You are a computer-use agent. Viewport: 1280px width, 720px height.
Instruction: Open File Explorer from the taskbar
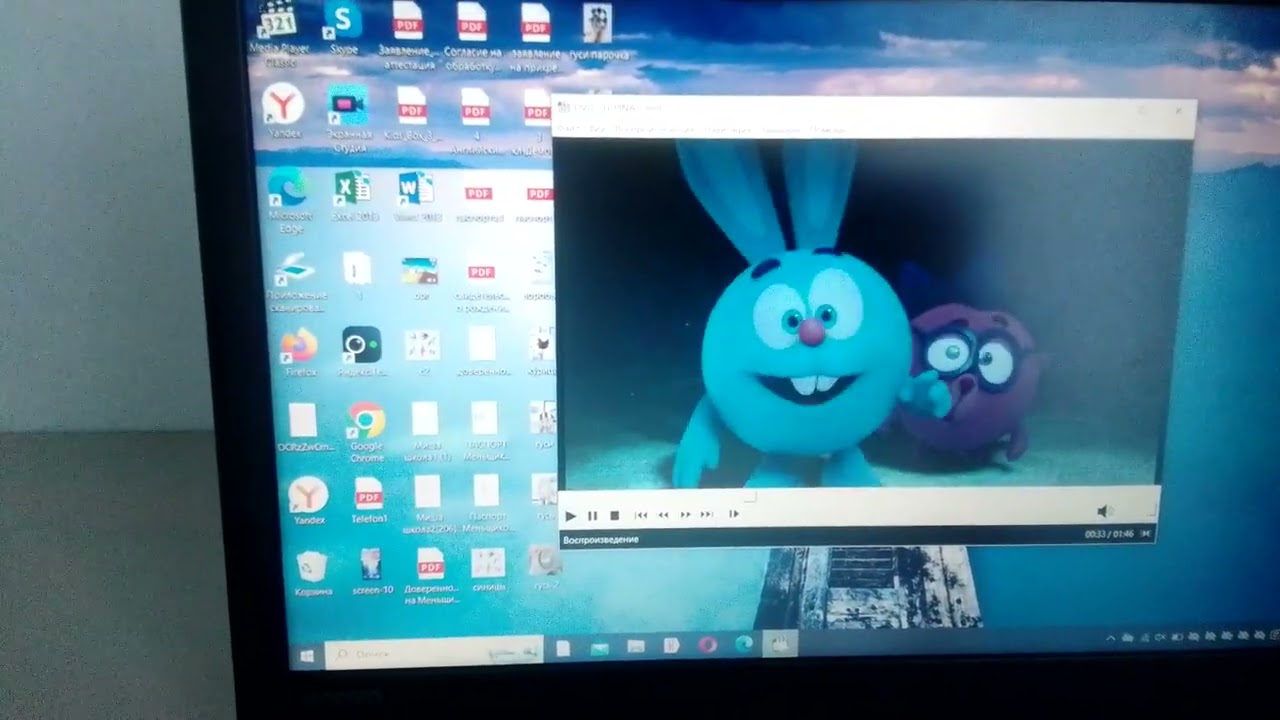pyautogui.click(x=635, y=647)
